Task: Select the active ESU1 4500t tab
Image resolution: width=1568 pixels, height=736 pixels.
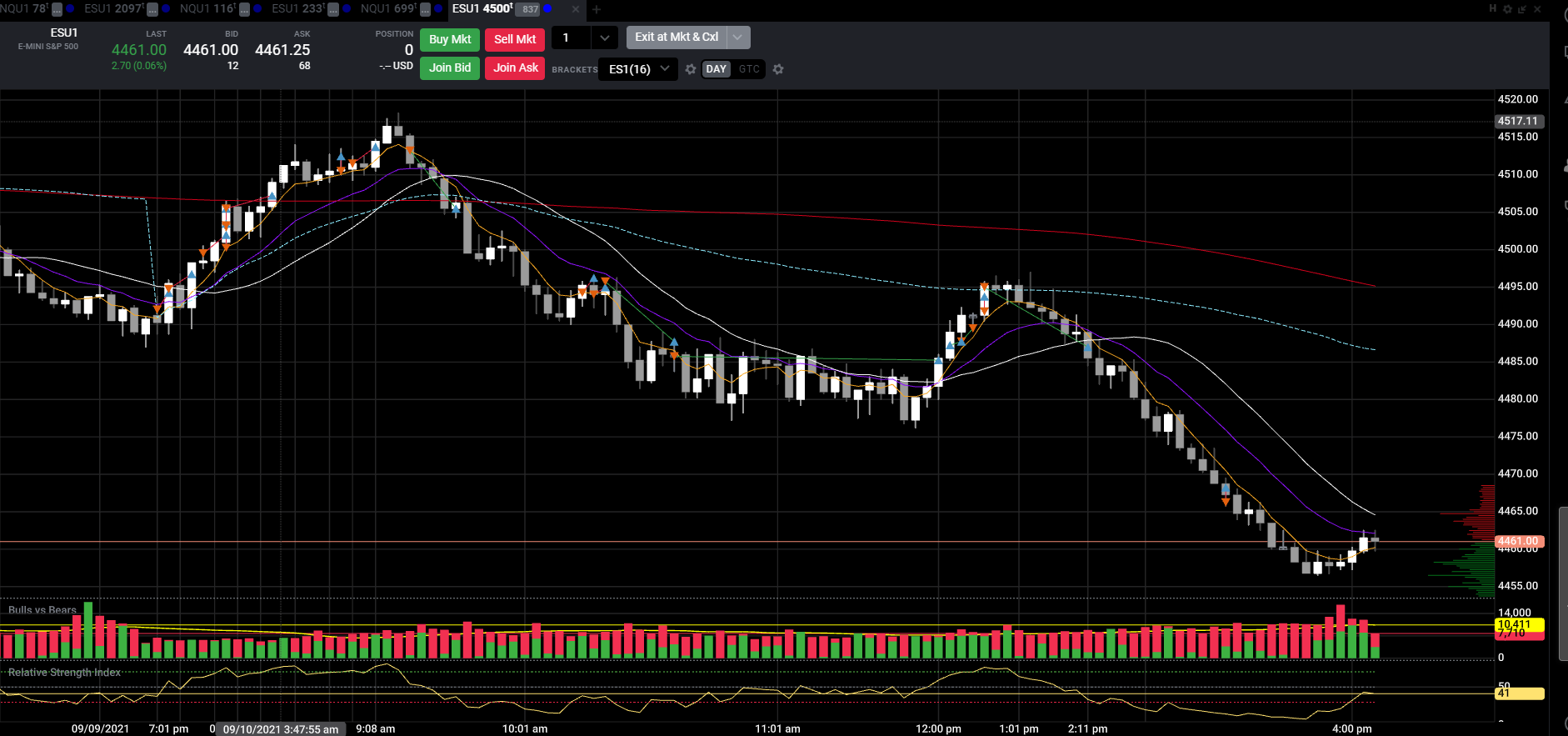Action: click(x=482, y=9)
